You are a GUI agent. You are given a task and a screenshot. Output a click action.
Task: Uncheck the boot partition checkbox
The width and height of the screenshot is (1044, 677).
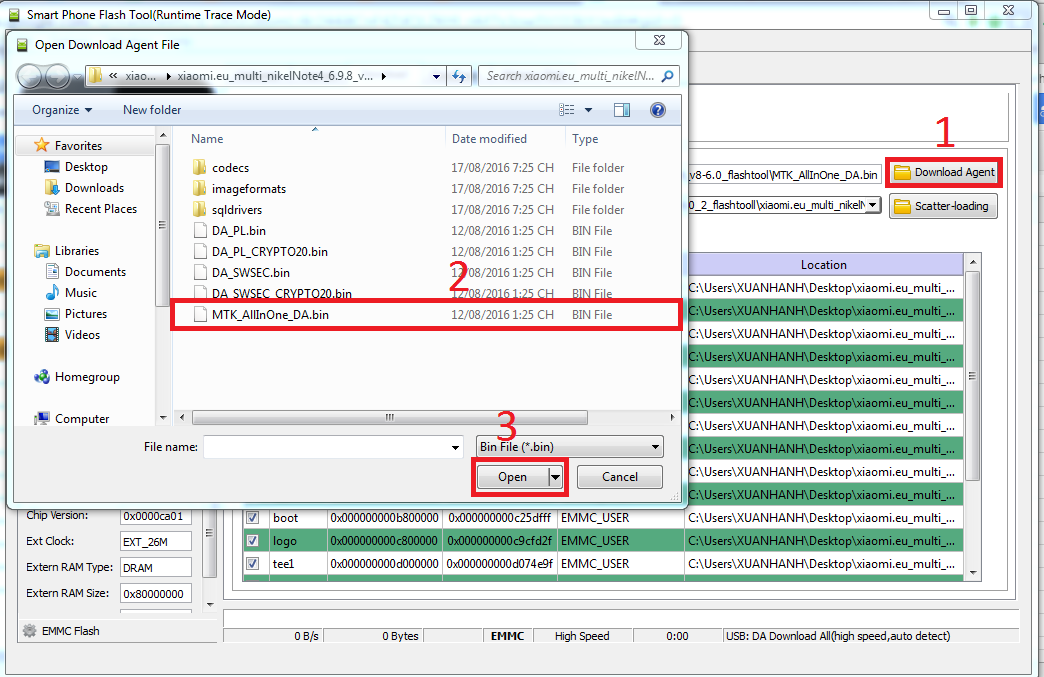(253, 518)
